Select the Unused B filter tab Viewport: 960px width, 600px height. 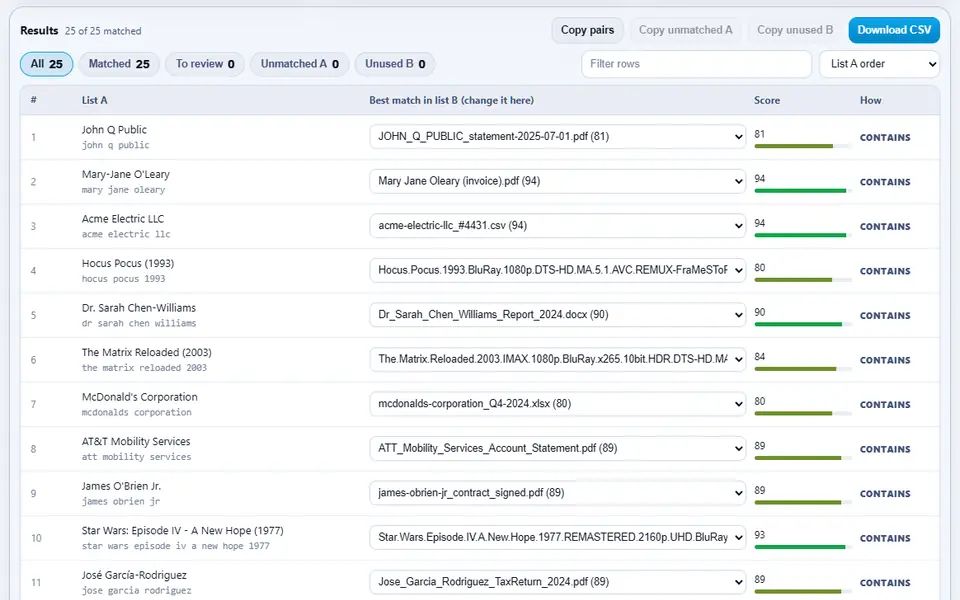point(395,64)
